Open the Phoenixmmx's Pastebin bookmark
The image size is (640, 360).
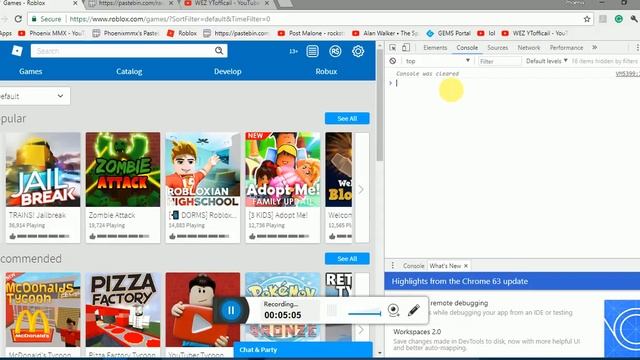click(126, 33)
